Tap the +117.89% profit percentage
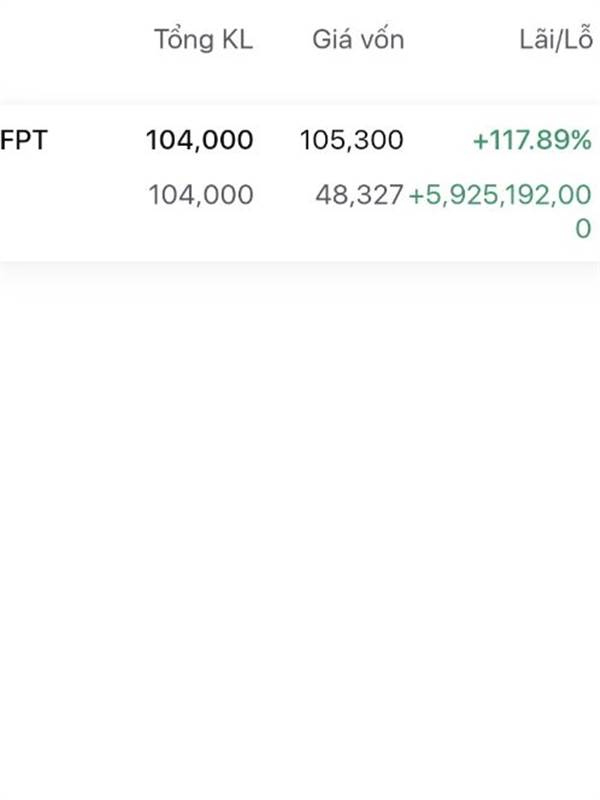 pyautogui.click(x=532, y=140)
